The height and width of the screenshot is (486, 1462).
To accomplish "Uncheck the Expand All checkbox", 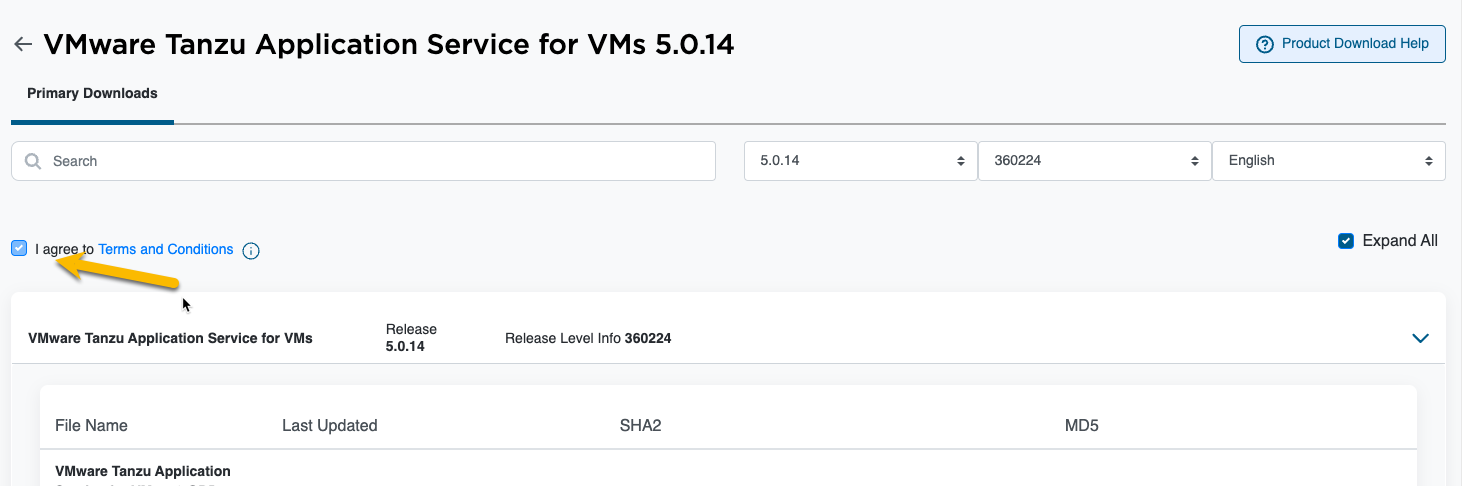I will [x=1346, y=241].
